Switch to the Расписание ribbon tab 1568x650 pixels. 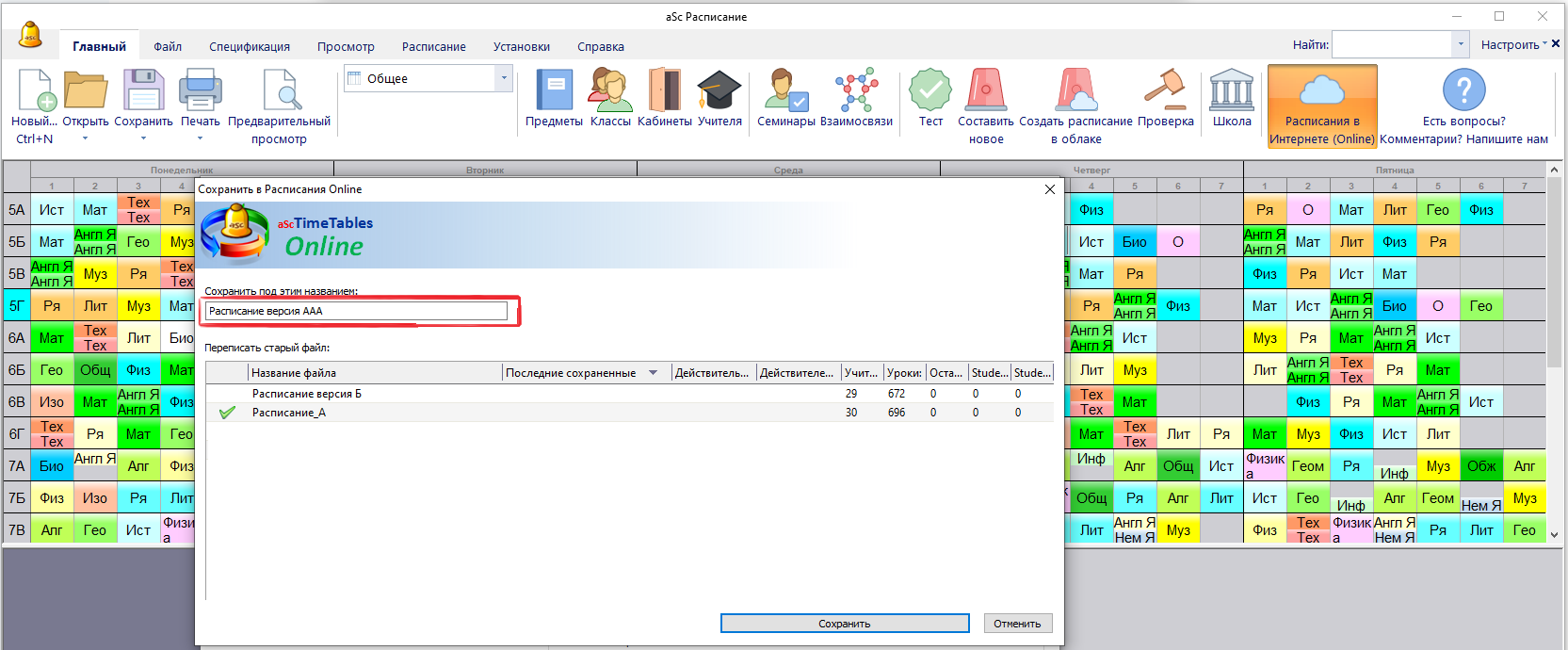point(433,46)
